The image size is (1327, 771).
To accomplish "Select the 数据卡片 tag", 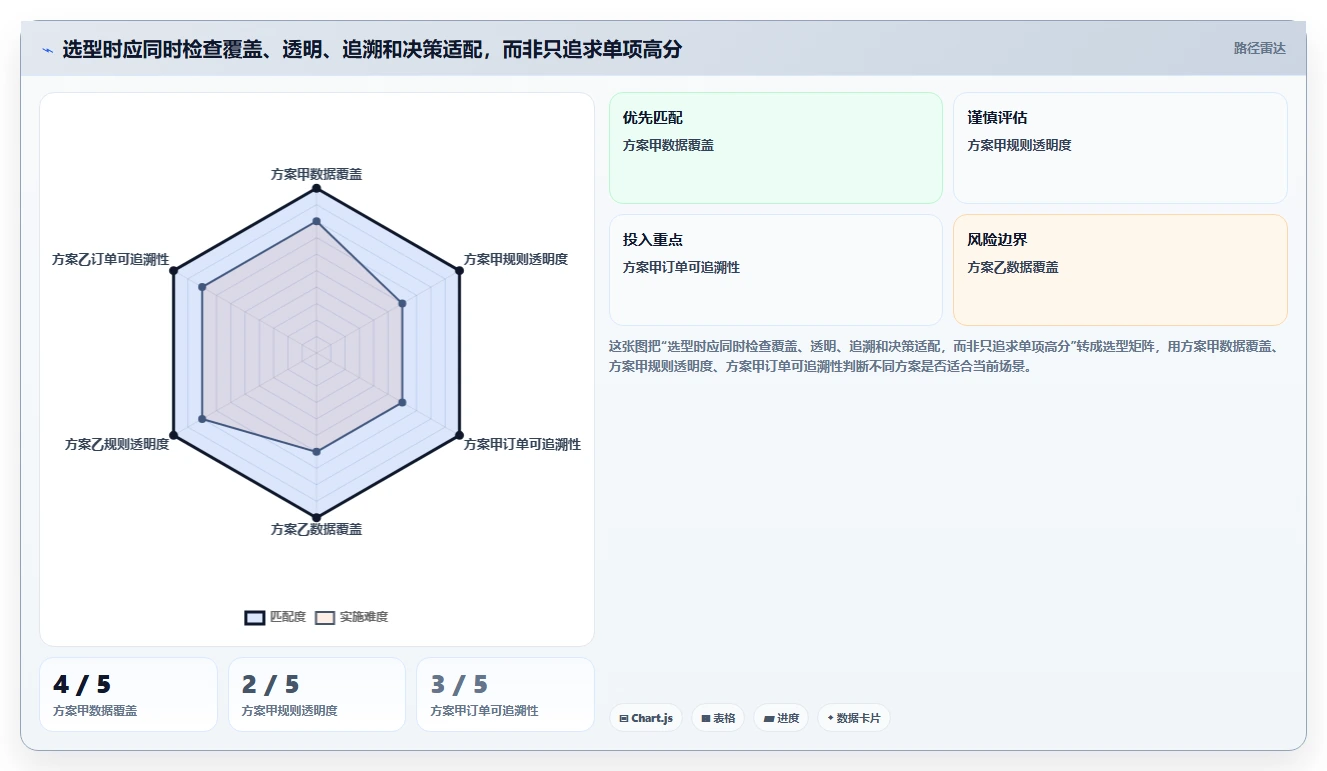I will pyautogui.click(x=854, y=718).
